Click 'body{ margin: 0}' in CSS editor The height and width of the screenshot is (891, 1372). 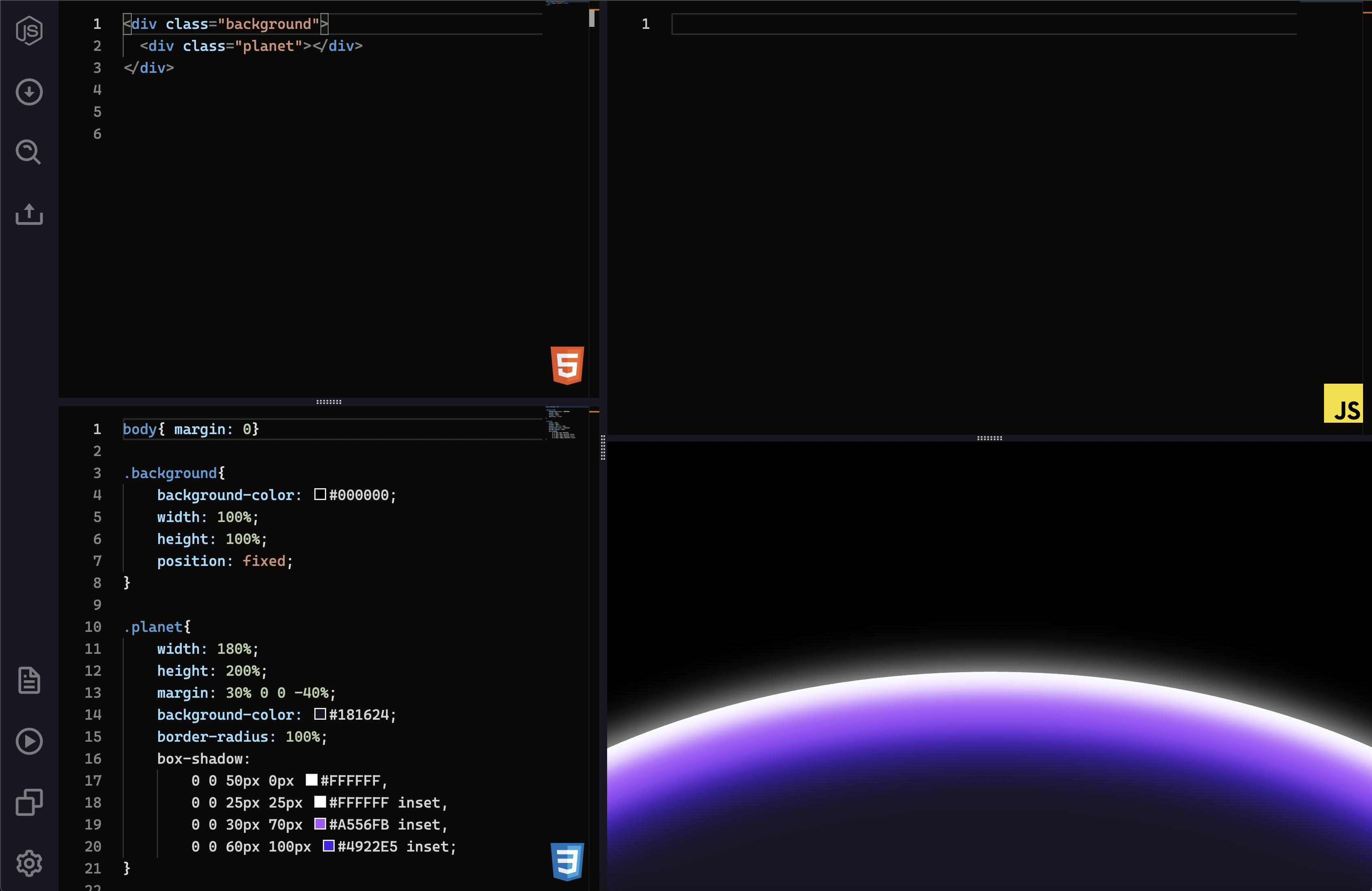pyautogui.click(x=191, y=429)
